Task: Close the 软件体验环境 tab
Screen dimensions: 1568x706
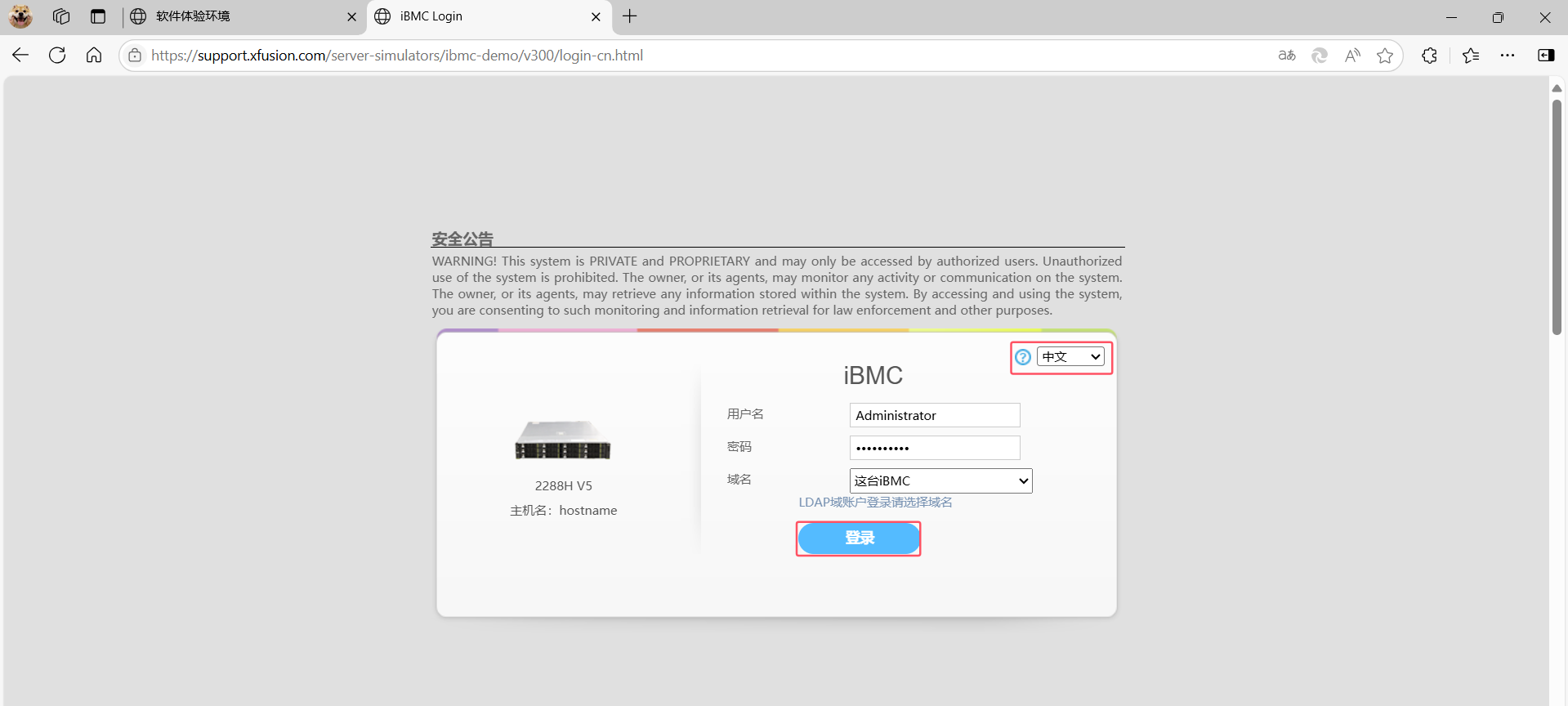Action: (352, 16)
